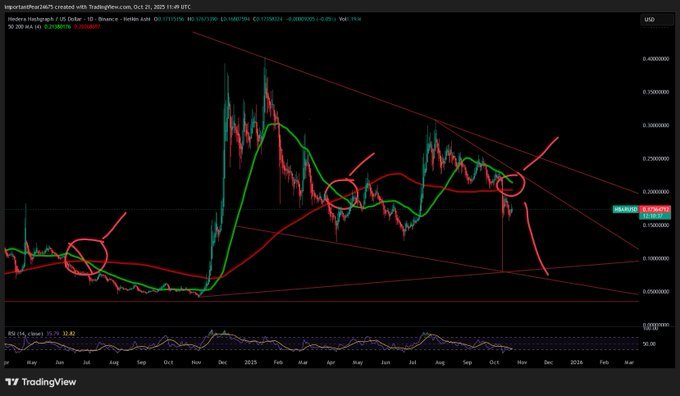Click the 0.20000000 price axis label
680x396 pixels.
click(655, 192)
